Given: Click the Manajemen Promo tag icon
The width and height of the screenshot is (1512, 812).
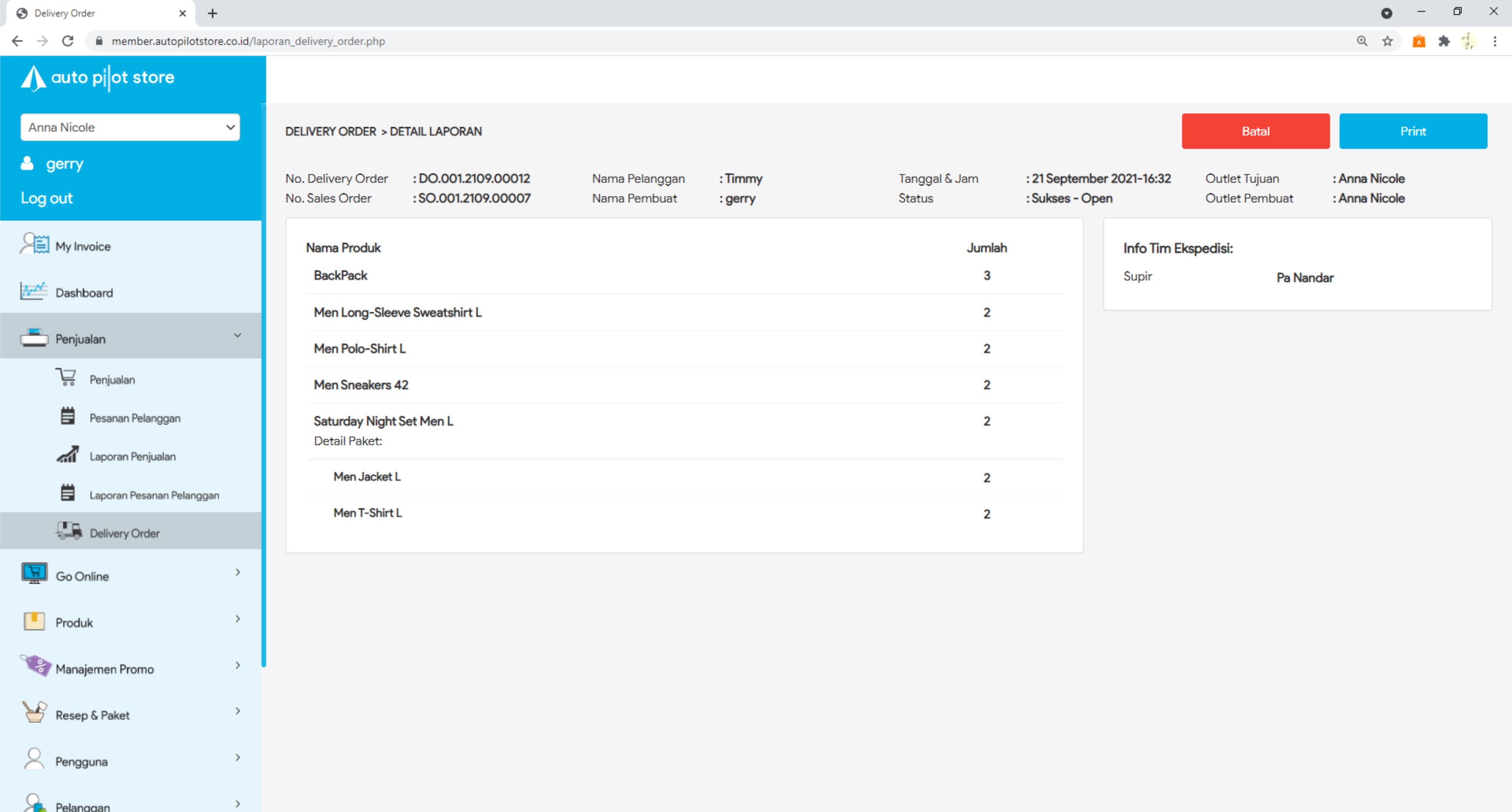Looking at the screenshot, I should 35,666.
